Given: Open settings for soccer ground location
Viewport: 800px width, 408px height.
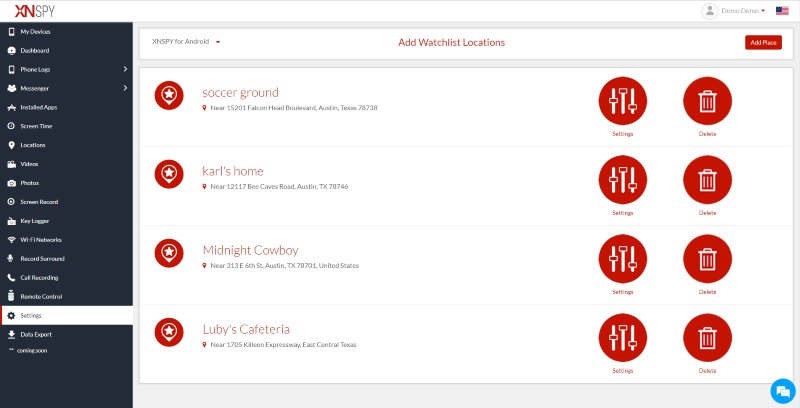Looking at the screenshot, I should coord(622,101).
